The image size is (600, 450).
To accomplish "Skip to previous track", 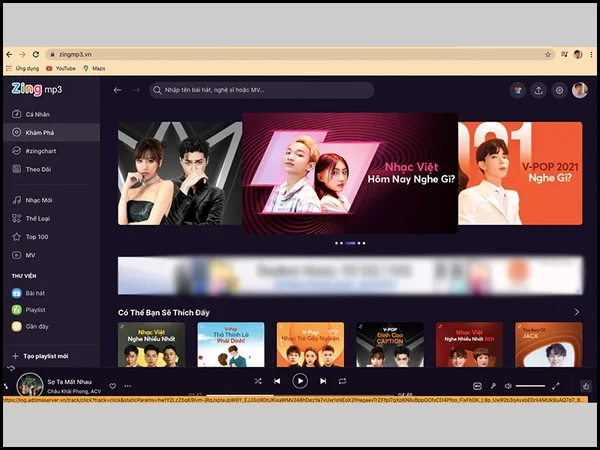I will click(x=277, y=381).
